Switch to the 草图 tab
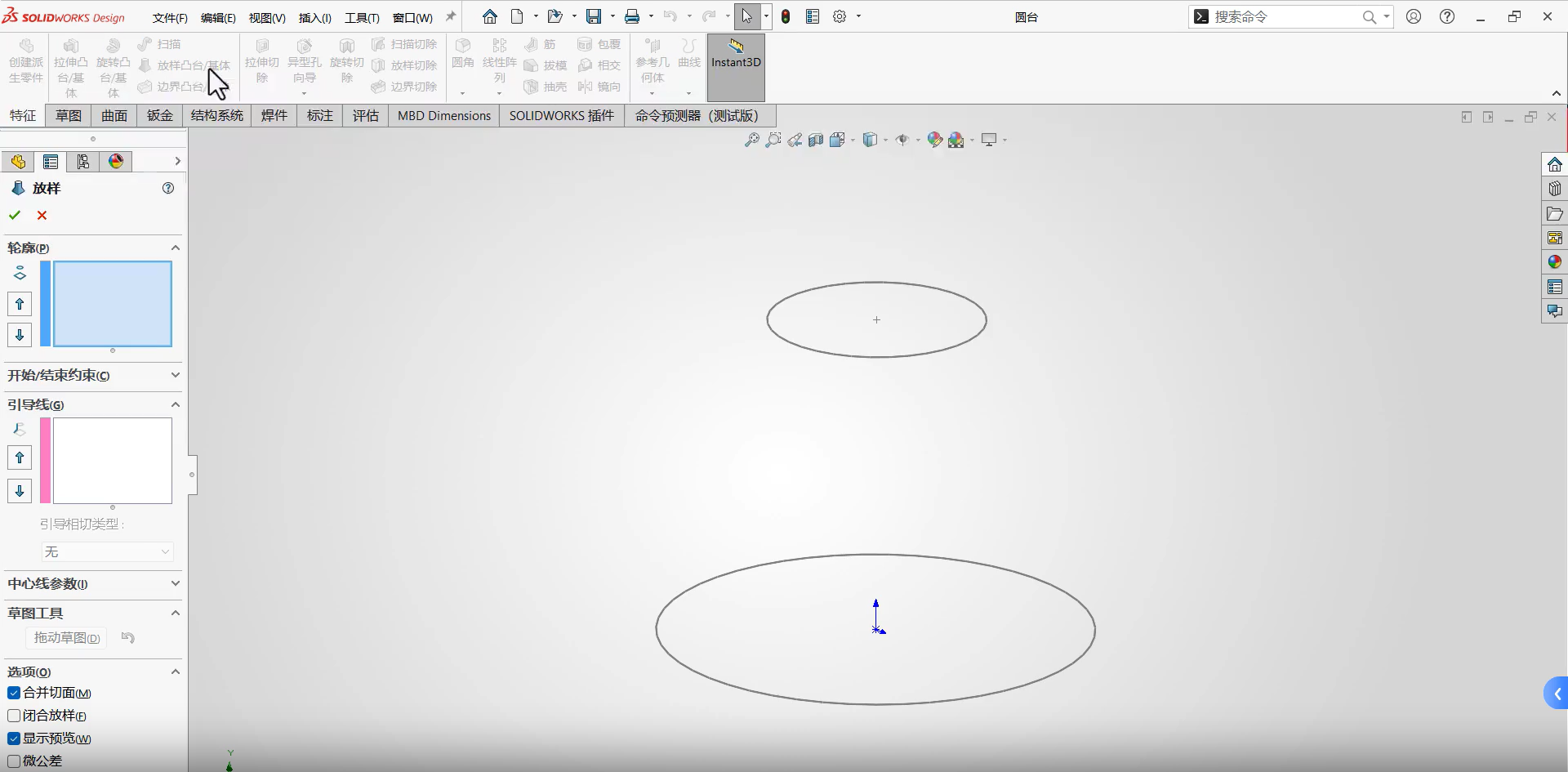Image resolution: width=1568 pixels, height=772 pixels. [x=69, y=115]
